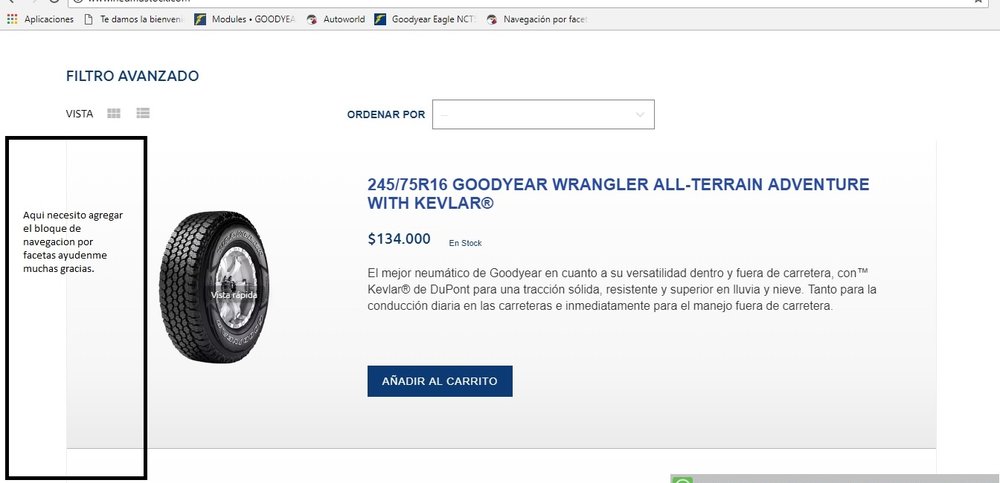Click the Ordenar Por chevron arrow

click(x=640, y=115)
